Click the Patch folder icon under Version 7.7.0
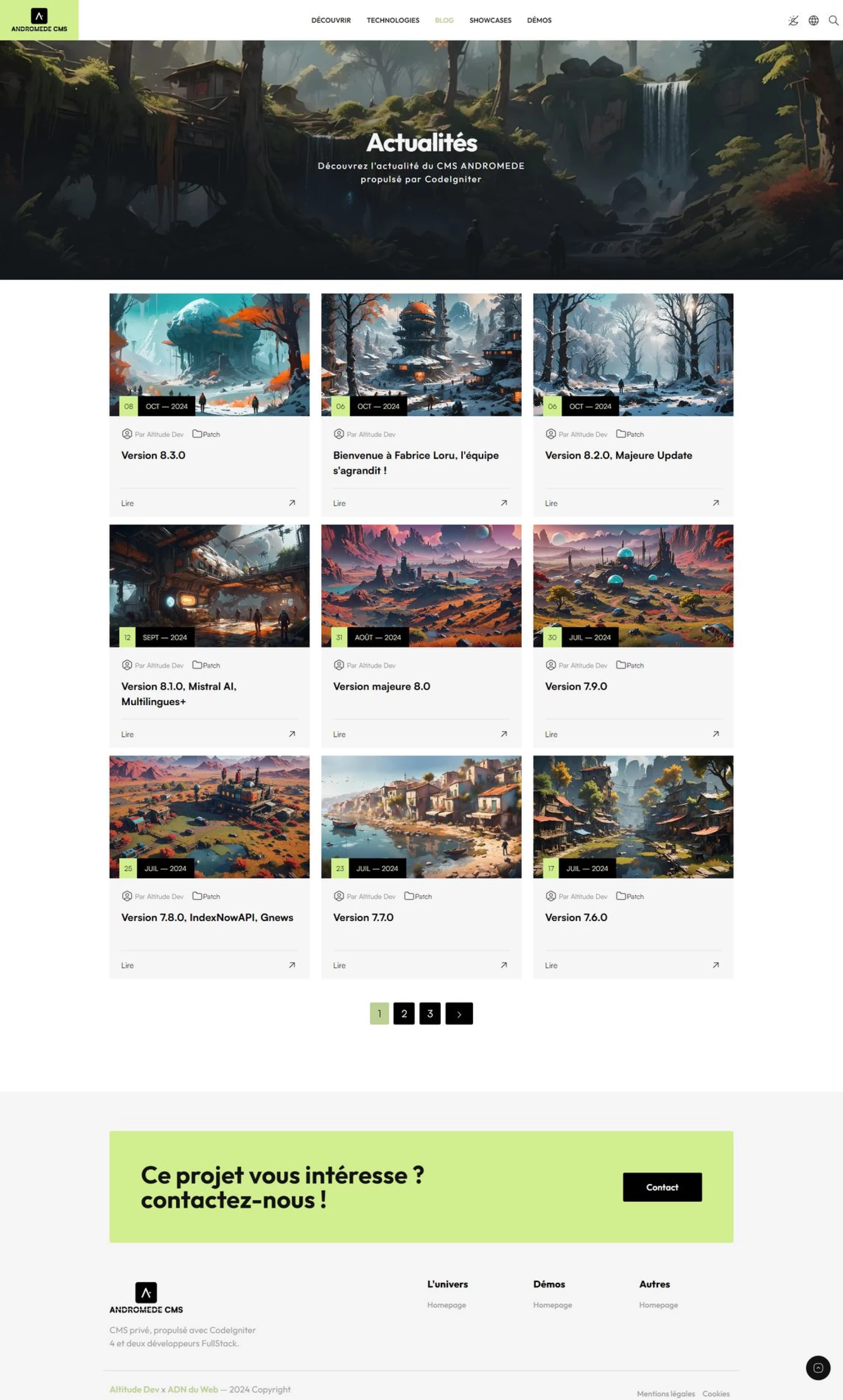This screenshot has height=1400, width=843. (x=409, y=896)
